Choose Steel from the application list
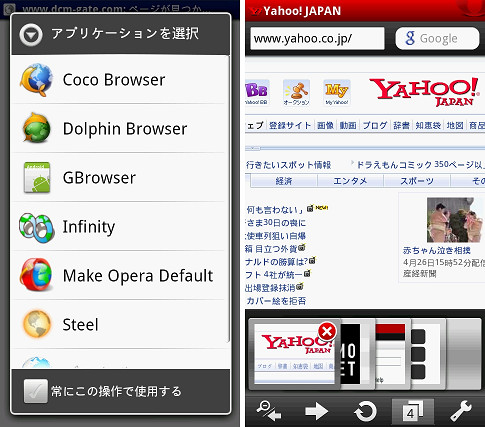Viewport: 485px width, 427px height. pyautogui.click(x=120, y=324)
